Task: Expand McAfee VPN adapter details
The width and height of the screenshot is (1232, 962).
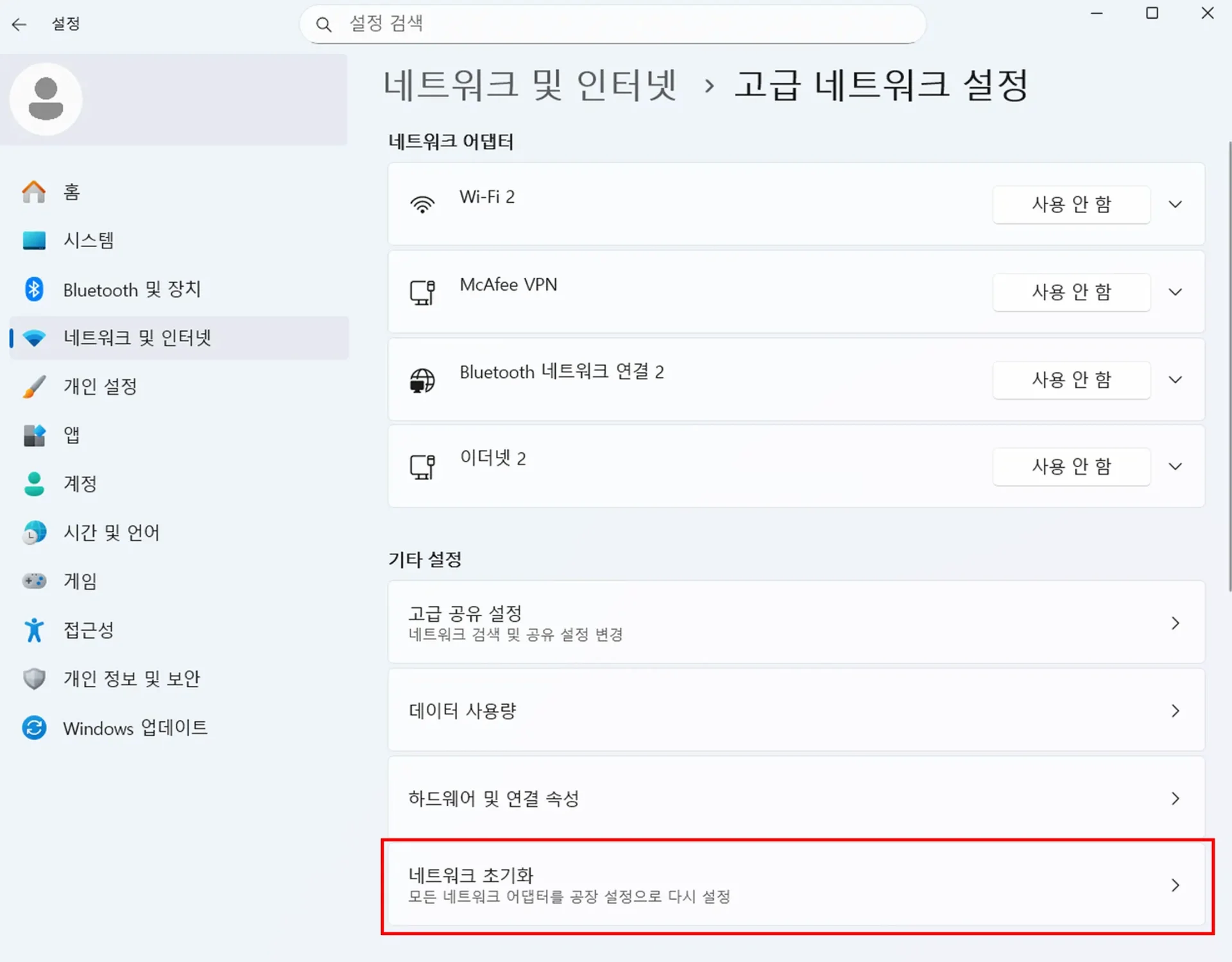Action: [x=1175, y=292]
